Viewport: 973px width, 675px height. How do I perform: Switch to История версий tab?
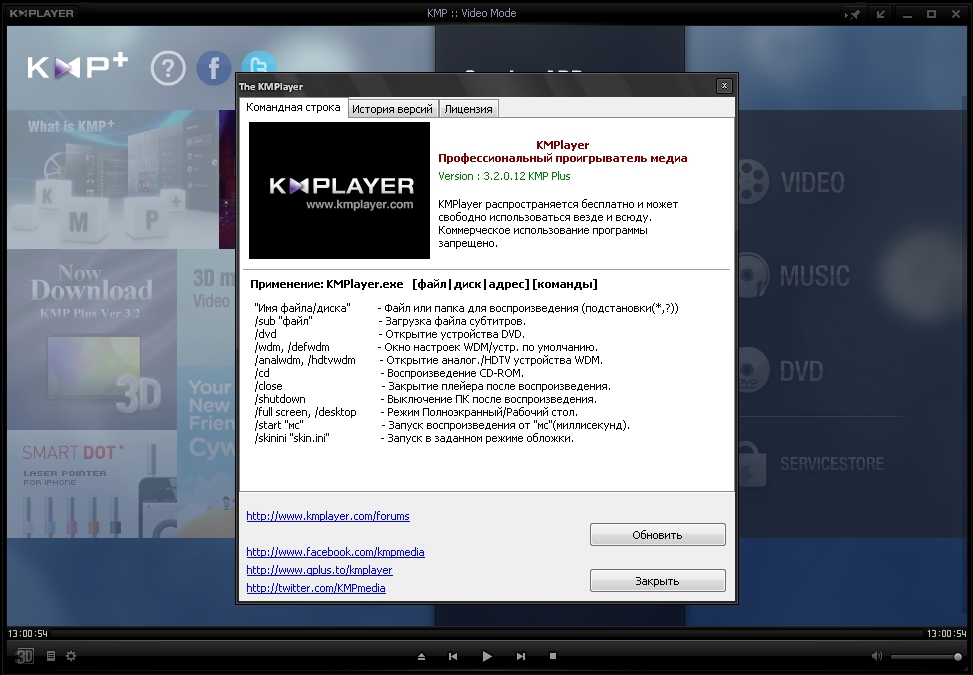point(392,109)
